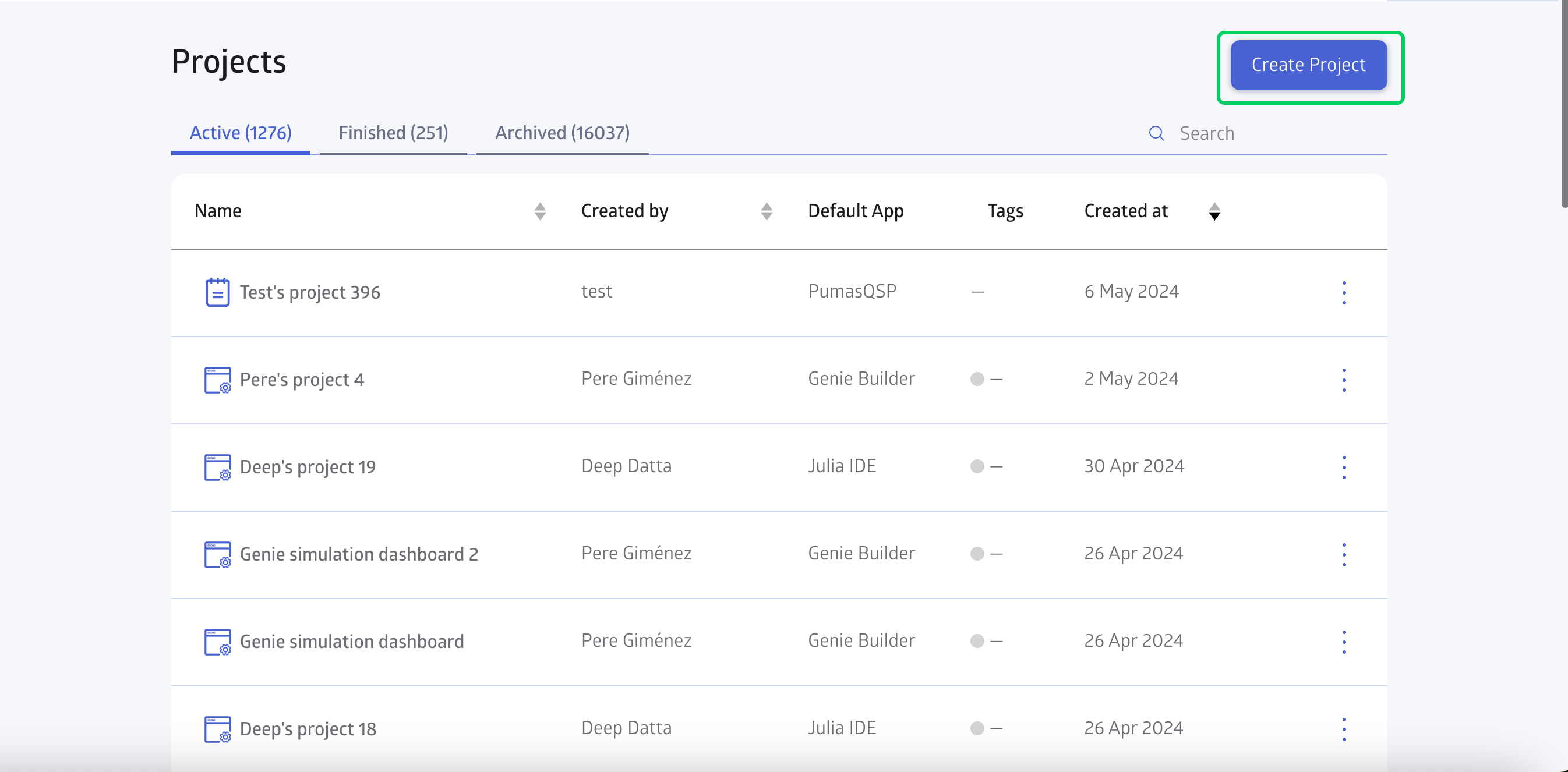Click the Created by column header
The height and width of the screenshot is (772, 1568).
point(624,211)
